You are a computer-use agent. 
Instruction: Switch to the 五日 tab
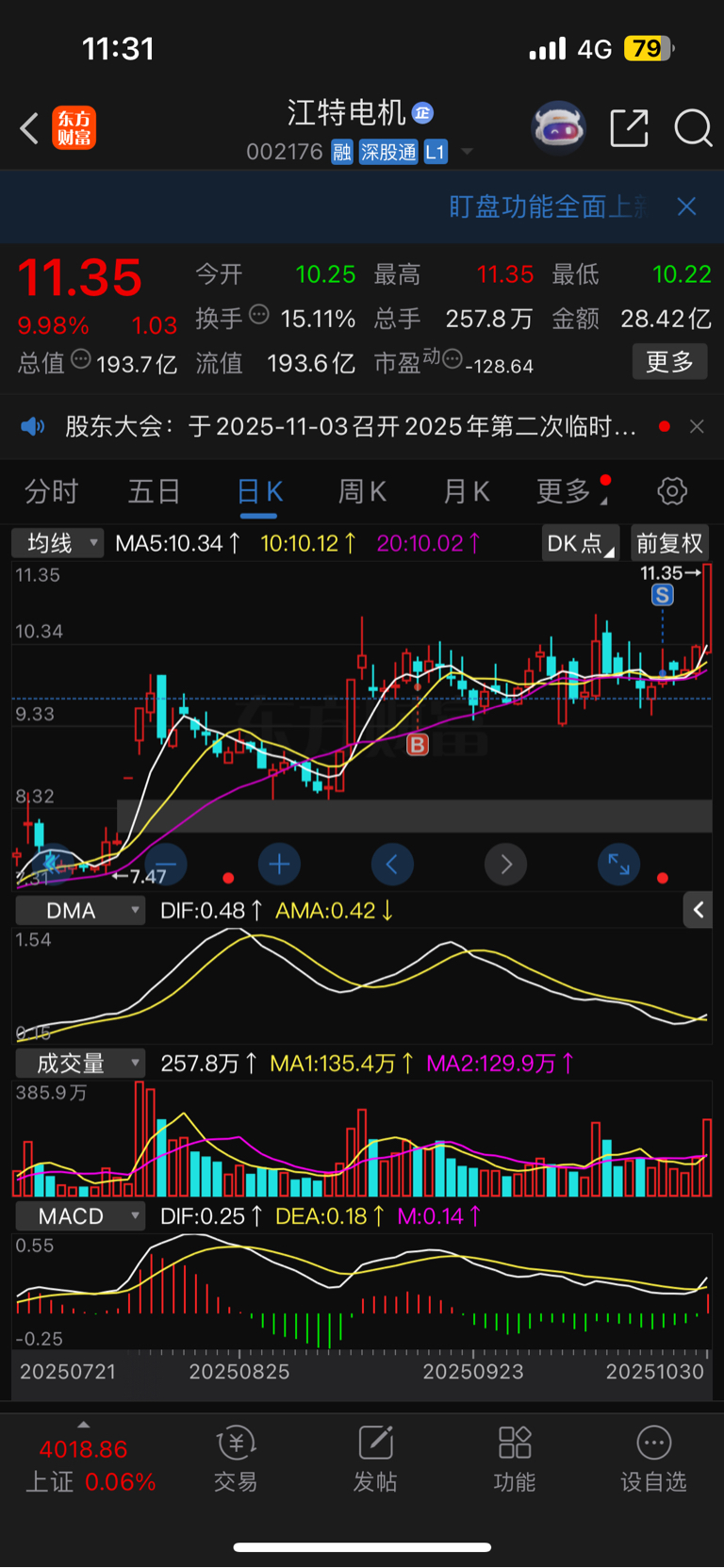point(155,491)
